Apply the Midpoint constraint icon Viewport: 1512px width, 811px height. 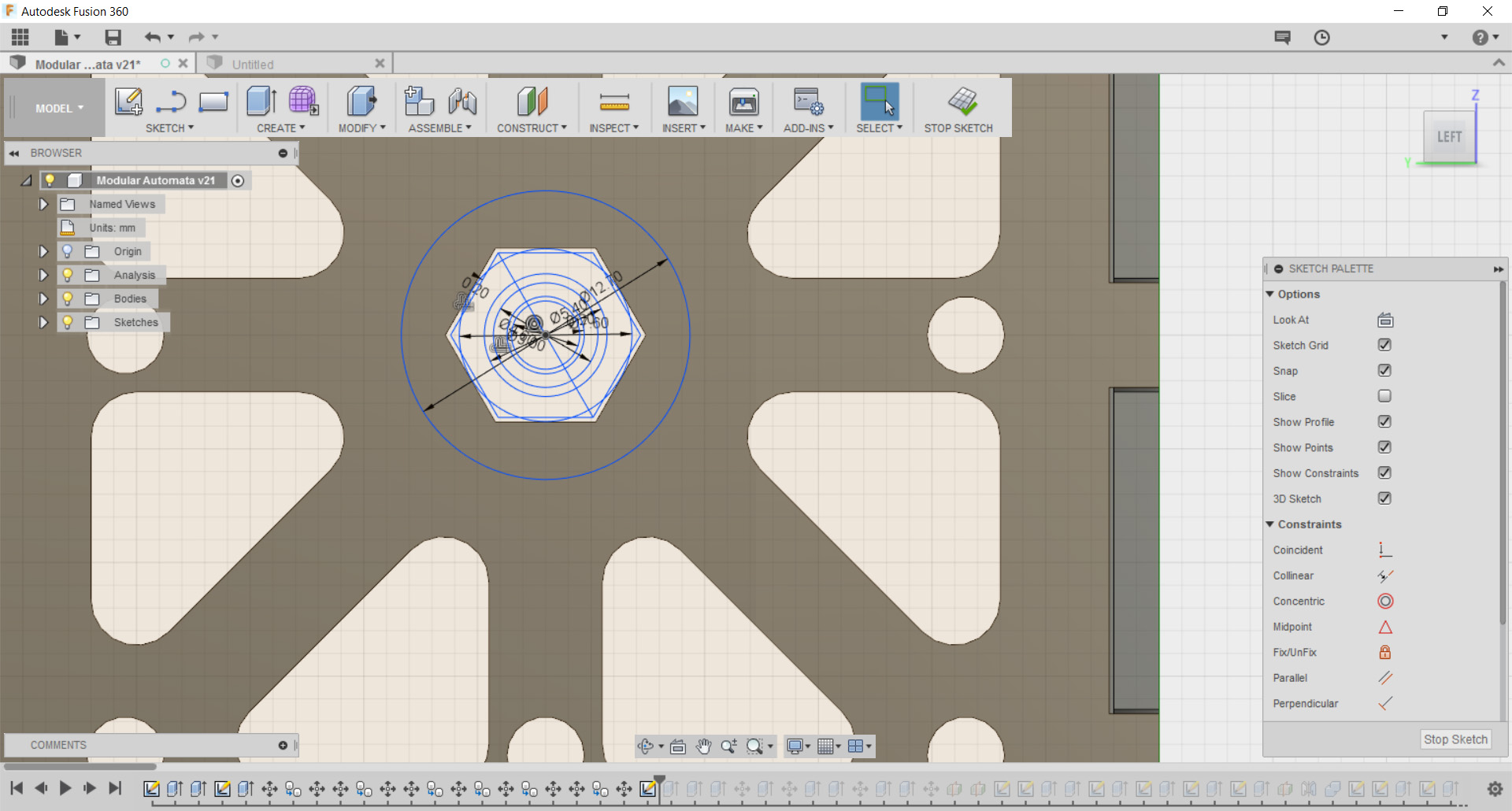1385,628
